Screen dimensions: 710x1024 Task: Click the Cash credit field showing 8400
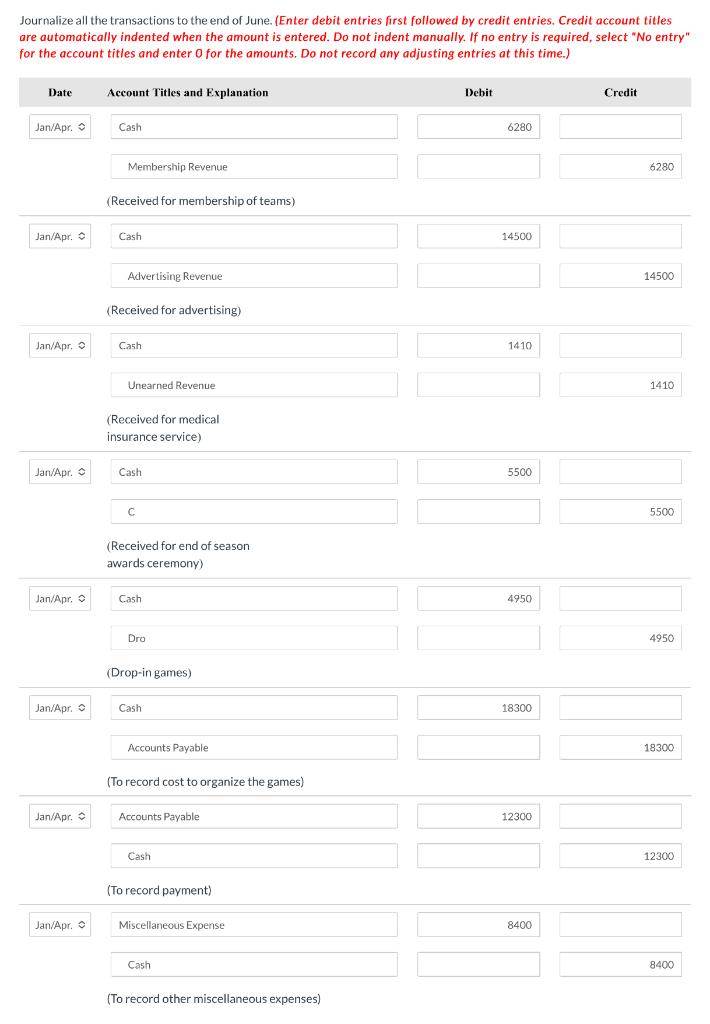click(620, 964)
